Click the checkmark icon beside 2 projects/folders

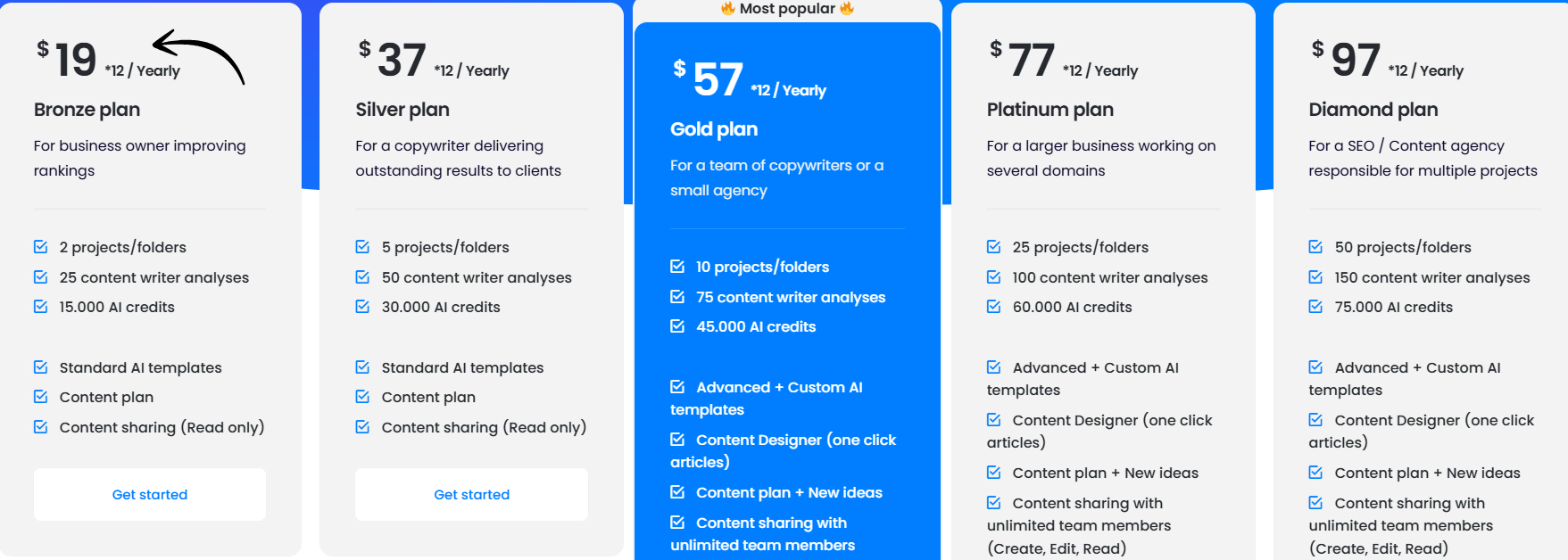click(x=41, y=247)
